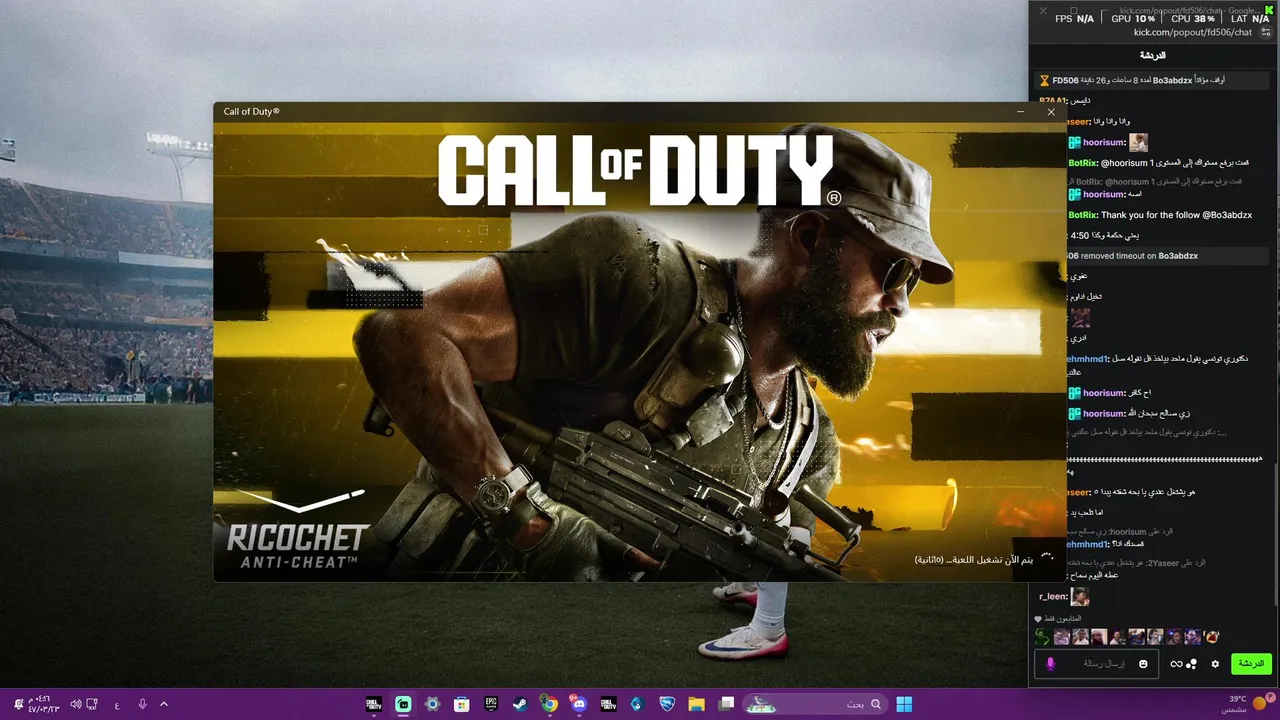Click the BotRix name in thank-you message
The height and width of the screenshot is (720, 1280).
click(1083, 215)
